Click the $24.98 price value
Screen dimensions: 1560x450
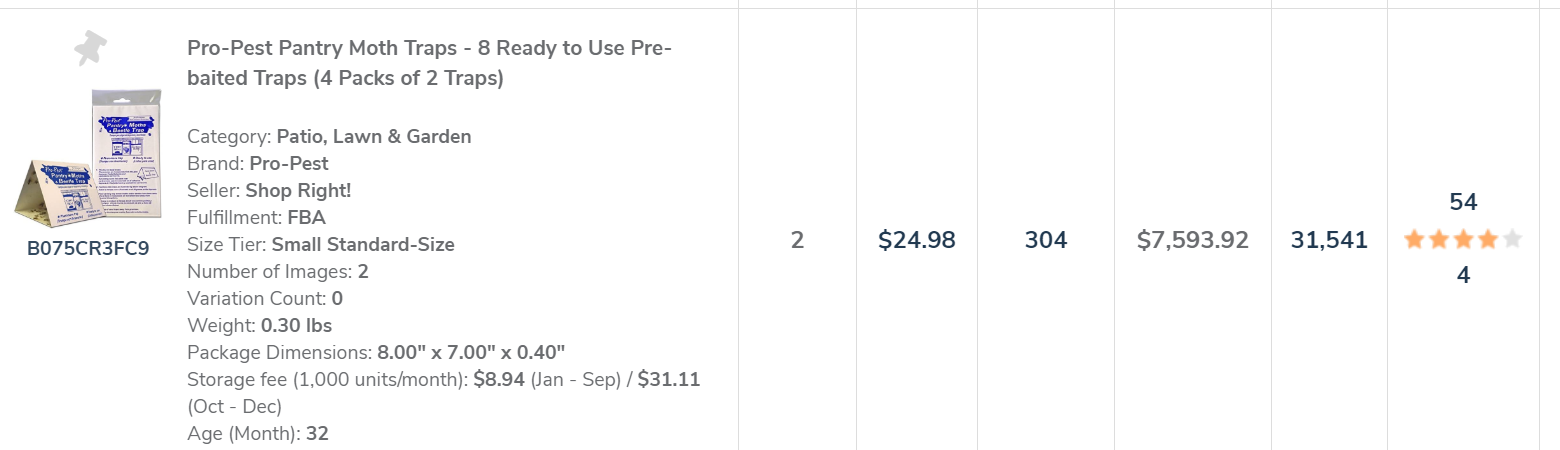click(916, 240)
